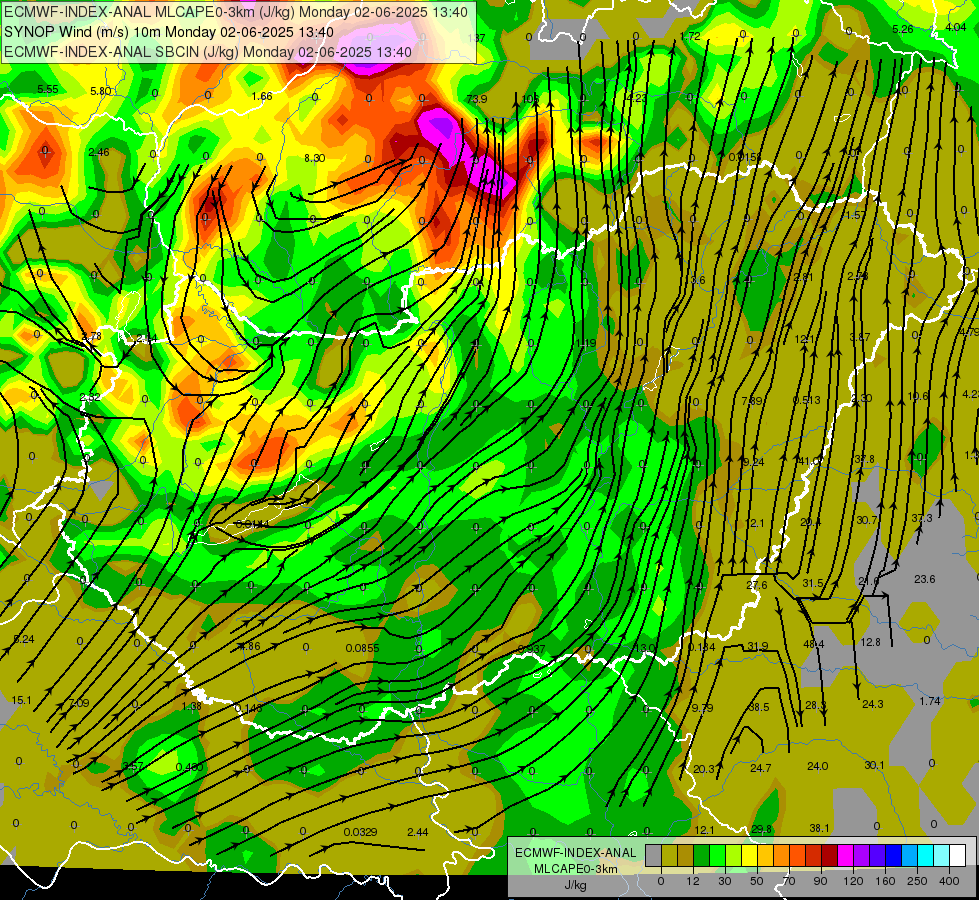Click the map value 30.1
Screen dimensions: 979x900
tap(874, 765)
